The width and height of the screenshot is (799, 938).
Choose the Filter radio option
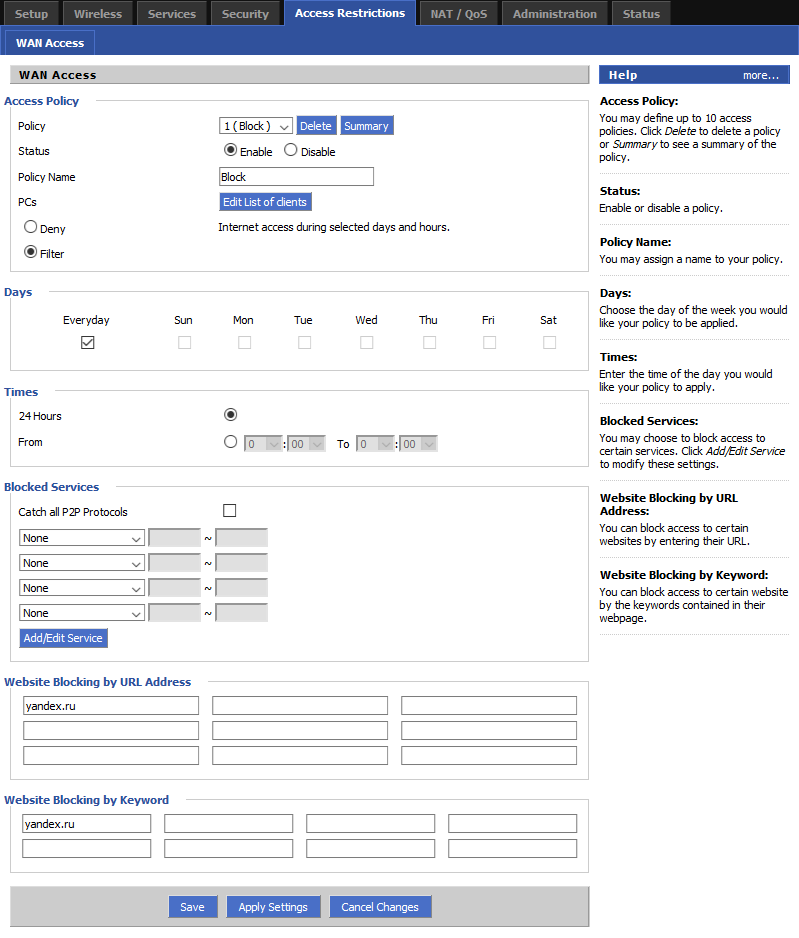[x=31, y=252]
